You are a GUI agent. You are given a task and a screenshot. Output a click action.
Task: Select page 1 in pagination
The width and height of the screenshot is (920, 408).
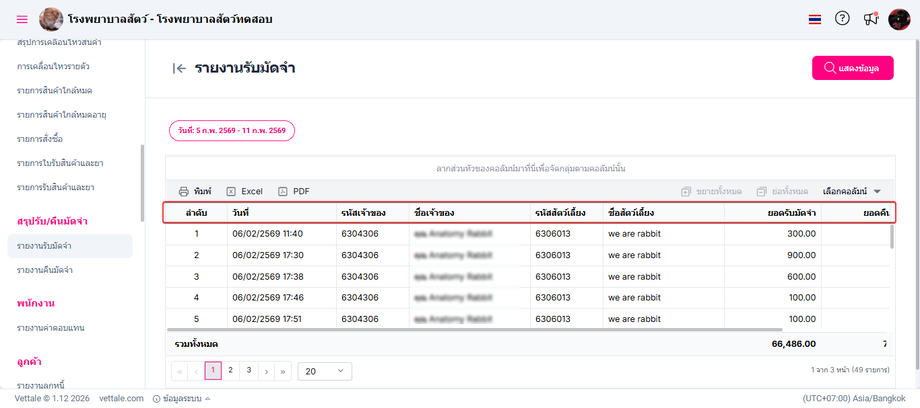coord(213,371)
